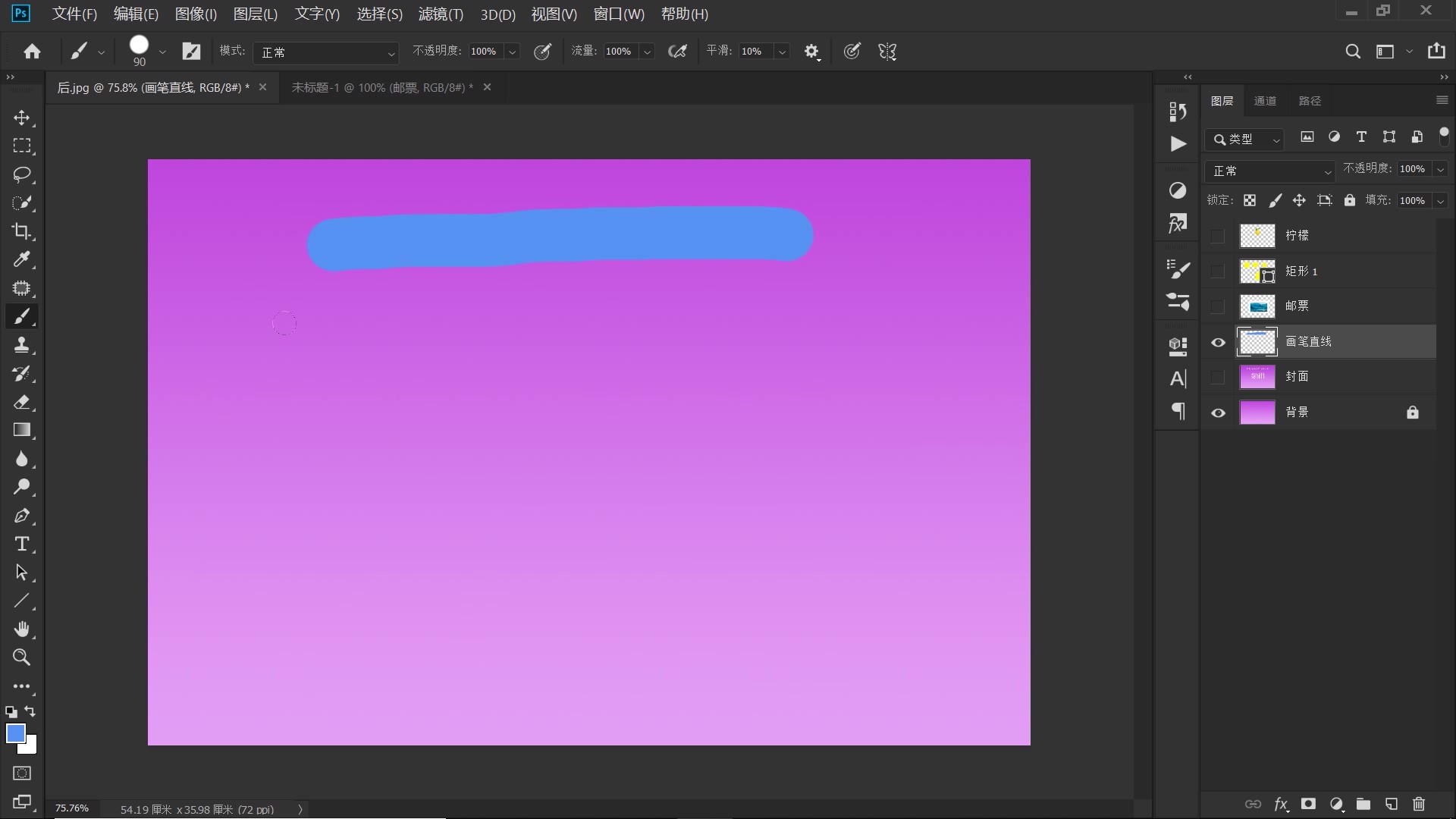1456x819 pixels.
Task: Switch to the 通道 tab
Action: 1264,101
